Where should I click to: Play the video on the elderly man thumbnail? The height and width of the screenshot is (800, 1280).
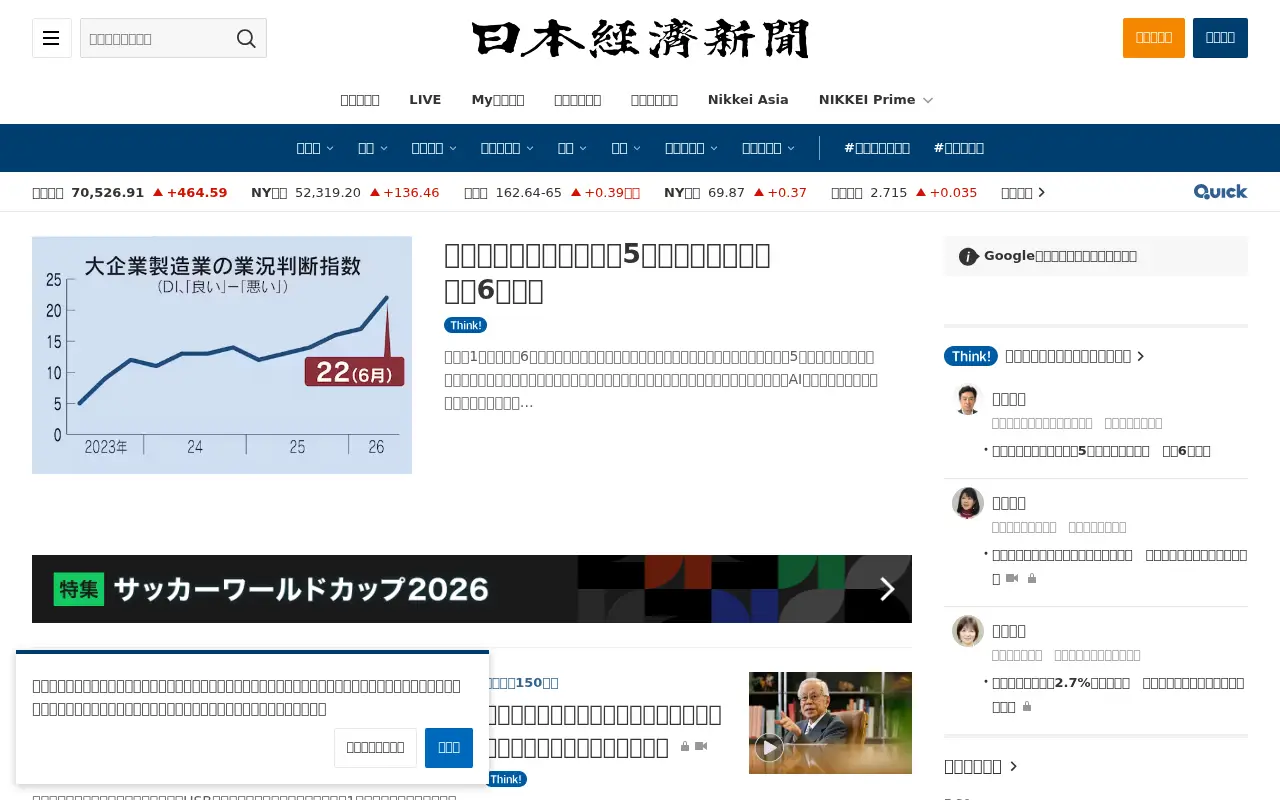pos(769,747)
